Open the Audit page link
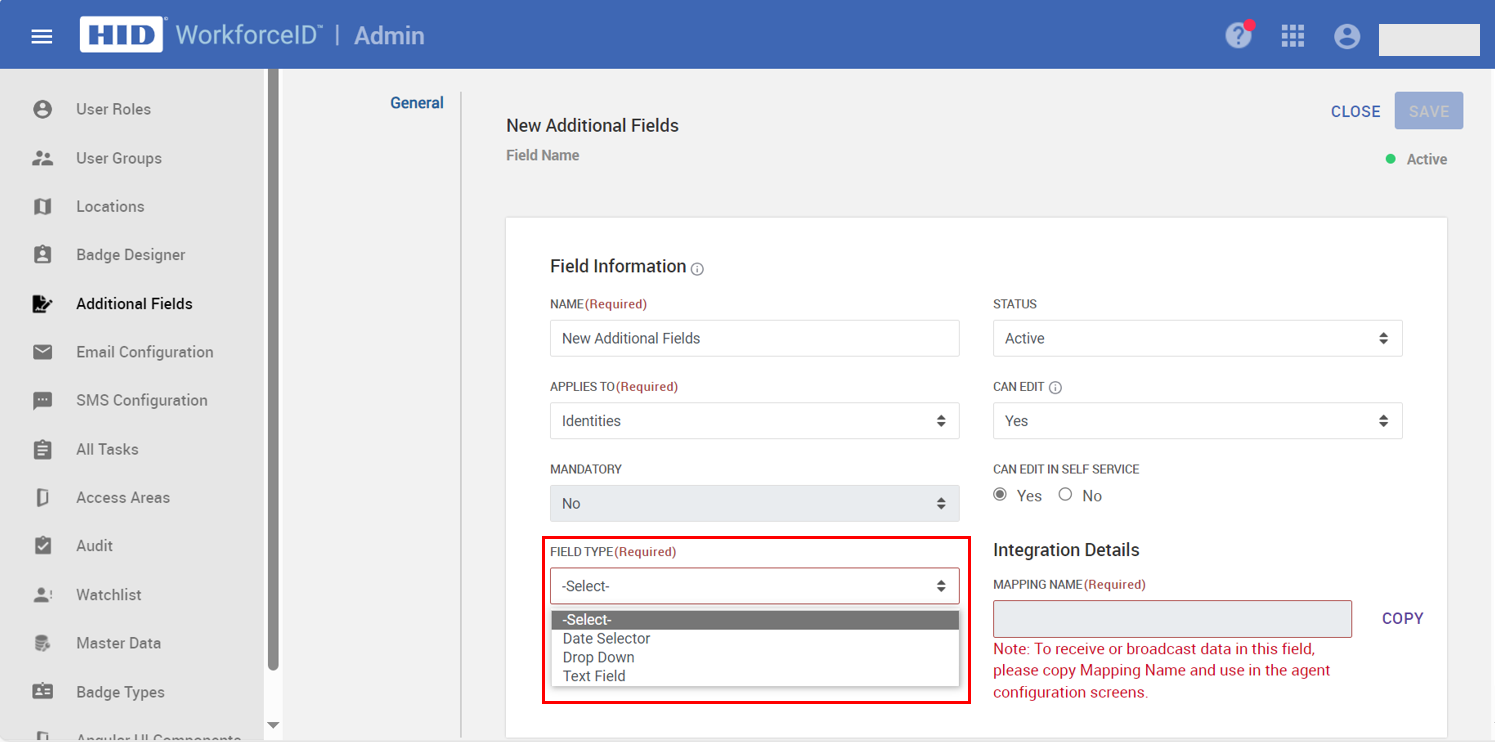The width and height of the screenshot is (1495, 742). coord(95,546)
